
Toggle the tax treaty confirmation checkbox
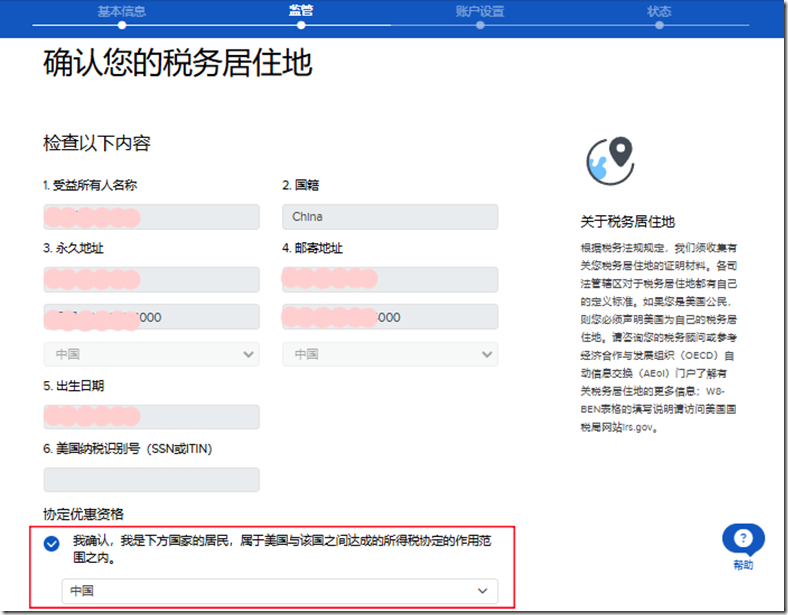click(x=52, y=544)
